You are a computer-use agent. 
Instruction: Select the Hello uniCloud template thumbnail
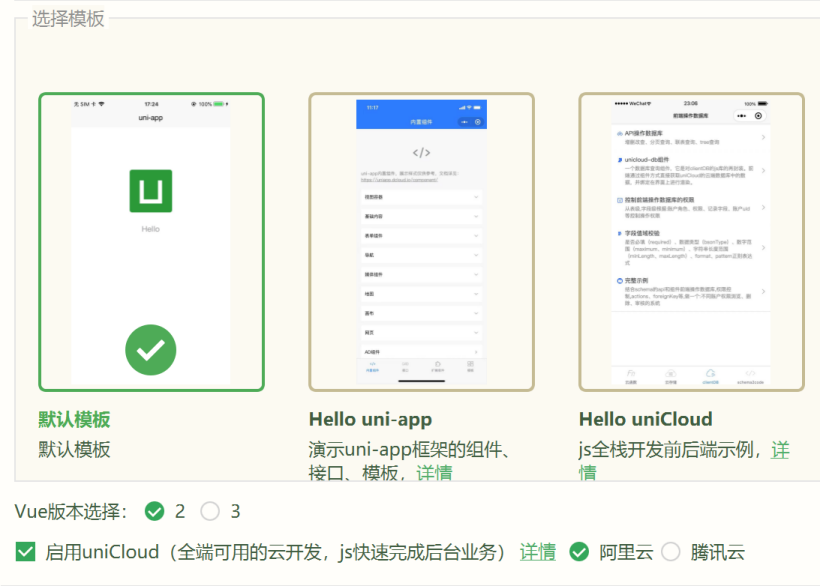tap(691, 242)
